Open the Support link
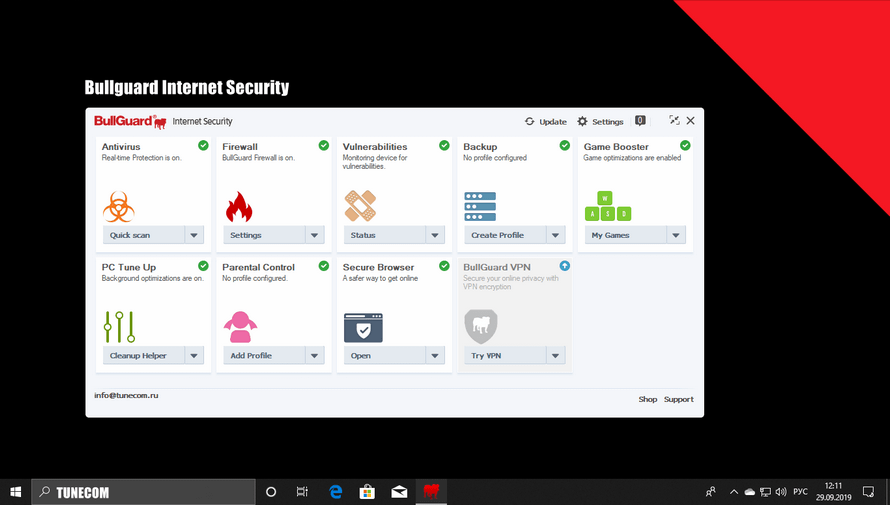 coord(679,399)
